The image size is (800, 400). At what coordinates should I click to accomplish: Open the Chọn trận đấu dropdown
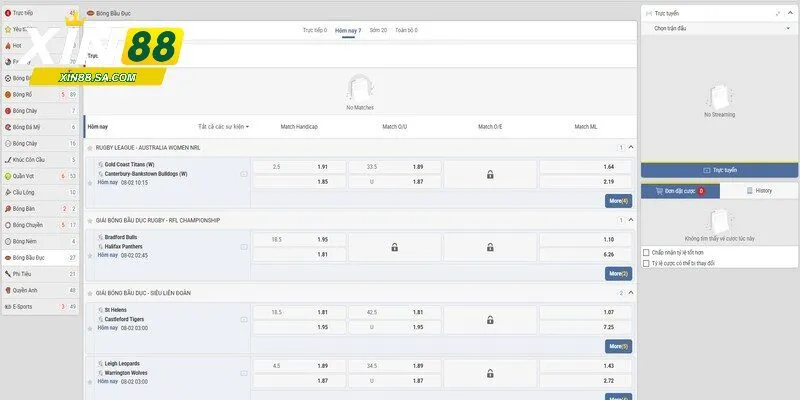coord(719,29)
